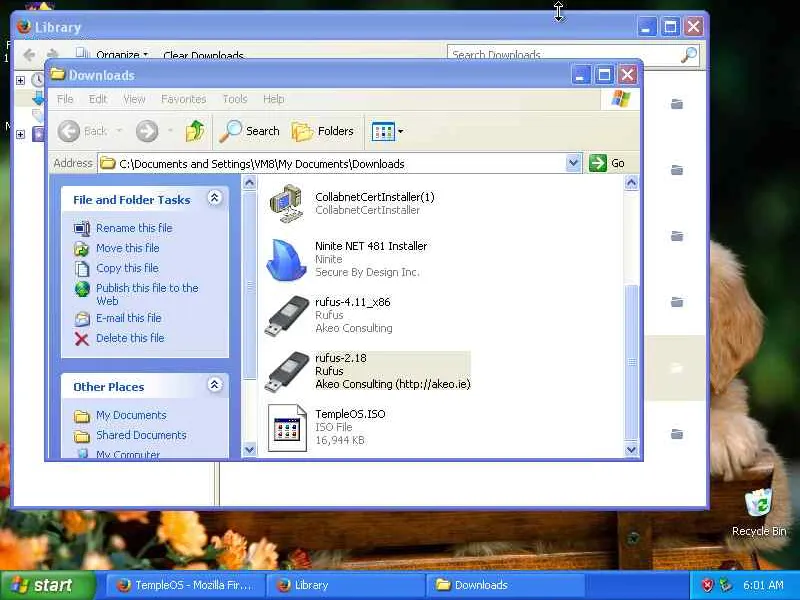Open My Documents in Other Places
The height and width of the screenshot is (600, 800).
(131, 415)
